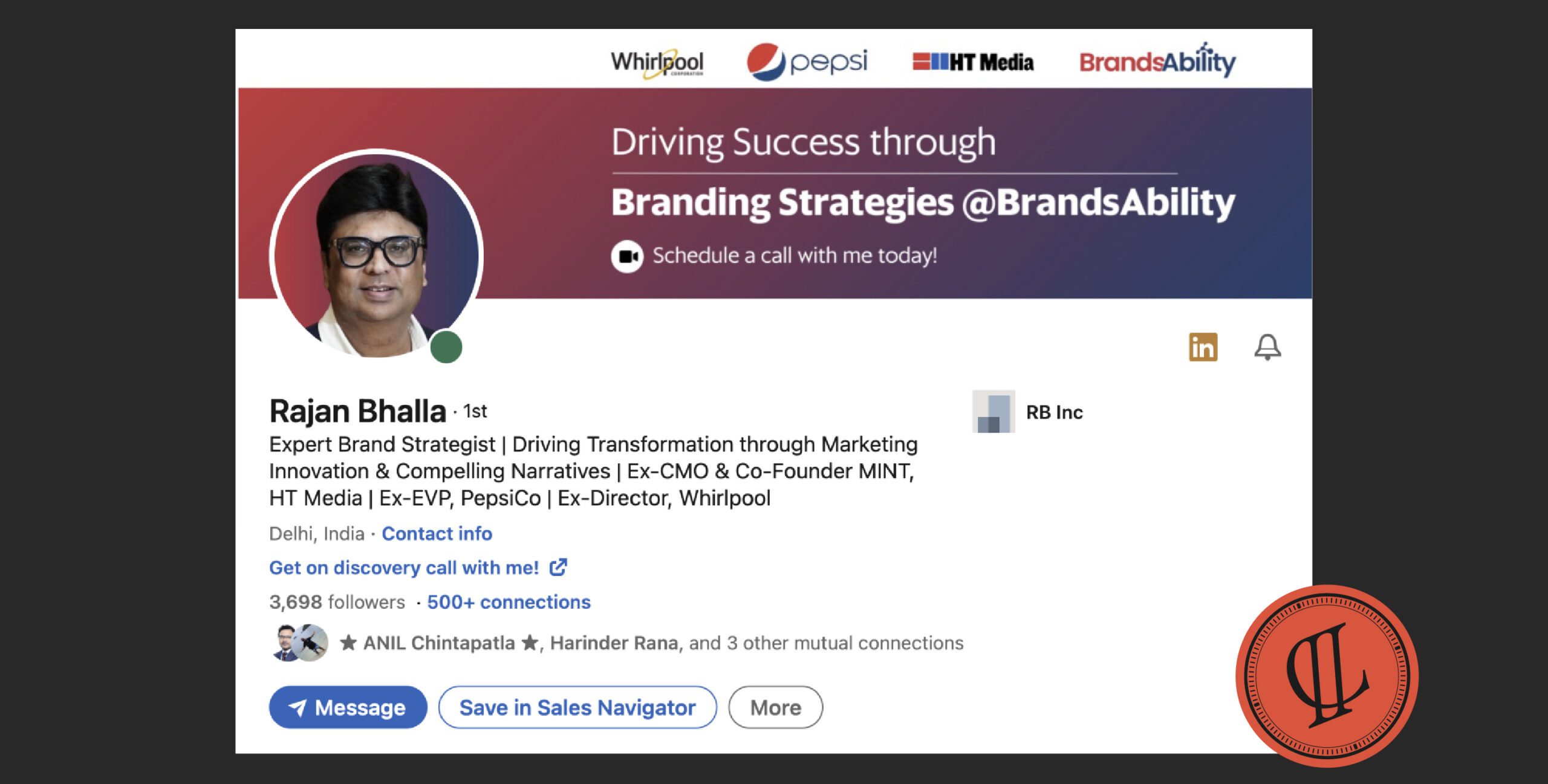Click the orange circular monogram badge
The width and height of the screenshot is (1548, 784).
[x=1327, y=675]
